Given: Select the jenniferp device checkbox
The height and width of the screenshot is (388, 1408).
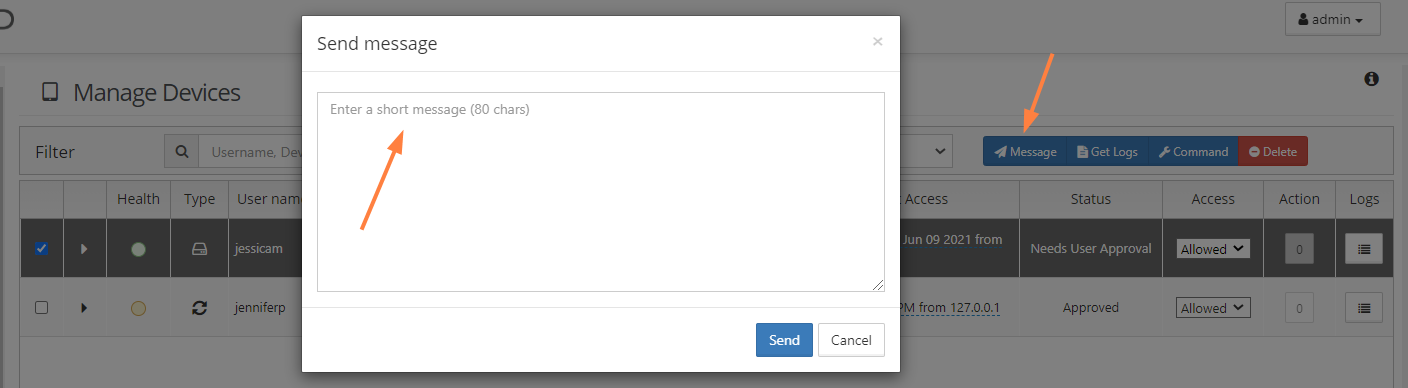Looking at the screenshot, I should point(41,308).
